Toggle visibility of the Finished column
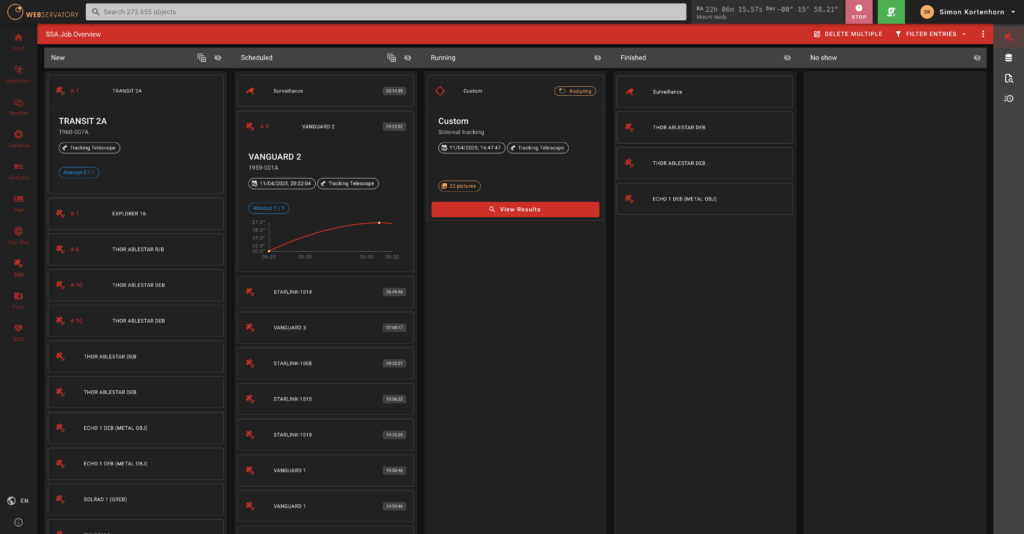 tap(787, 58)
